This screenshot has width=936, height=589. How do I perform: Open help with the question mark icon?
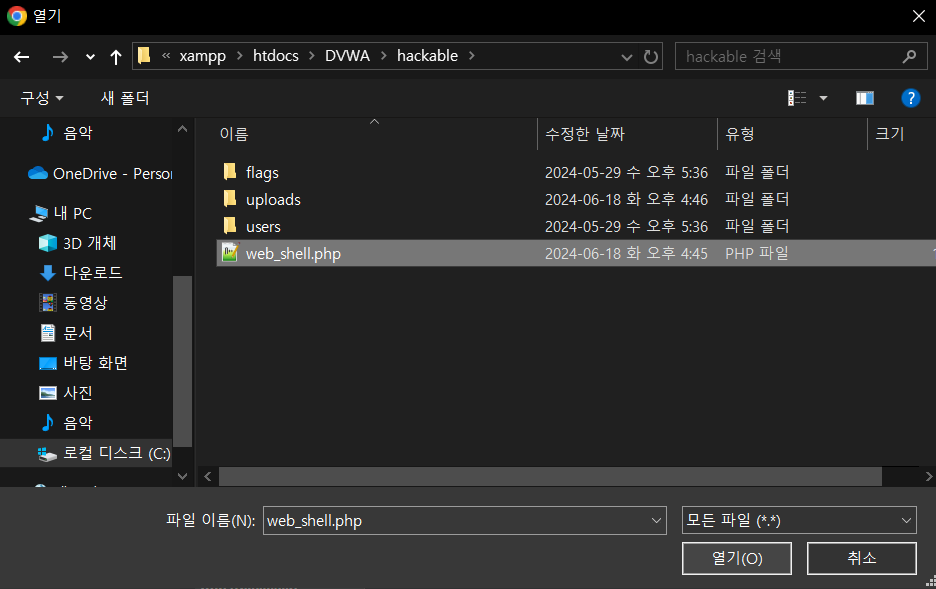(910, 98)
